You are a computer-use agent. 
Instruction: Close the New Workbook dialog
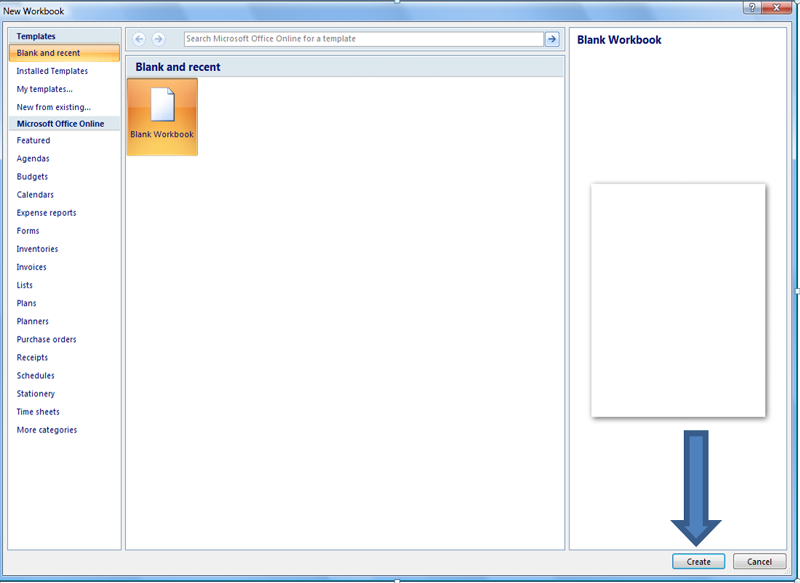coord(777,7)
